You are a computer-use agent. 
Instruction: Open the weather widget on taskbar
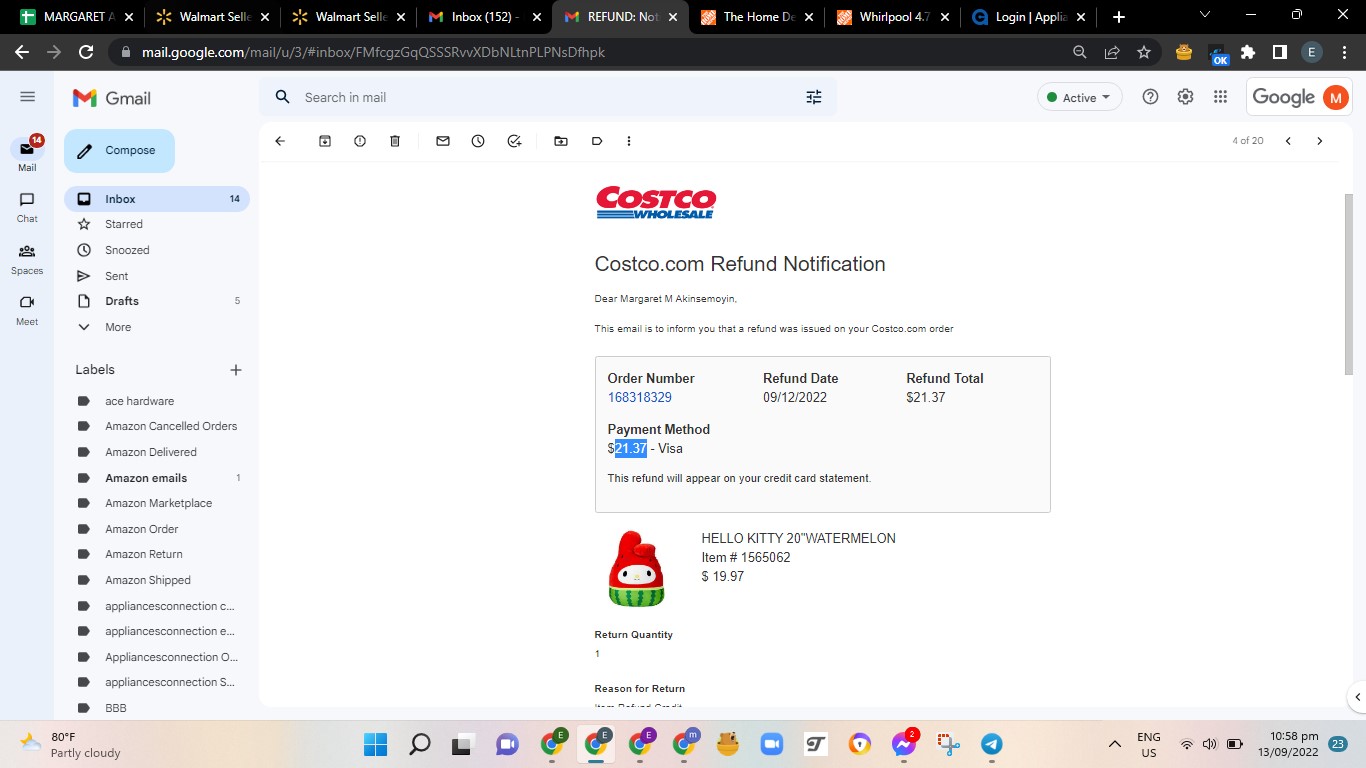70,744
